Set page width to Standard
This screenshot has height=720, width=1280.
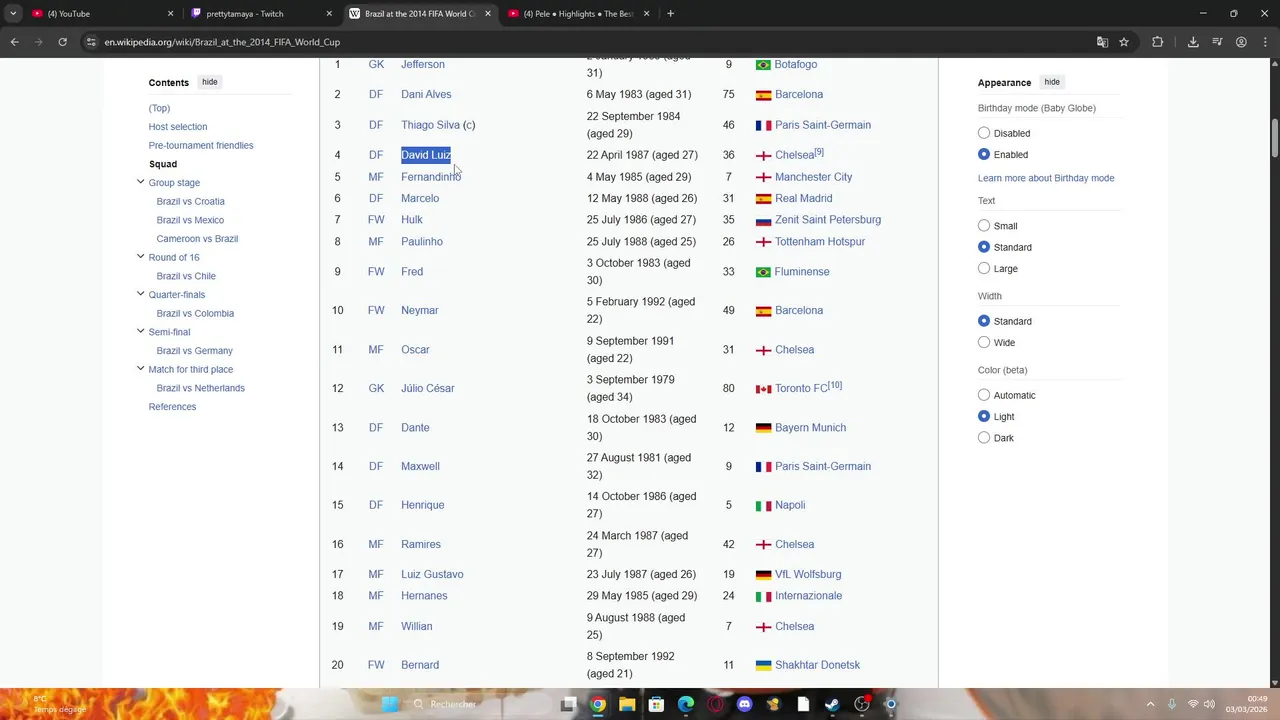[x=984, y=321]
